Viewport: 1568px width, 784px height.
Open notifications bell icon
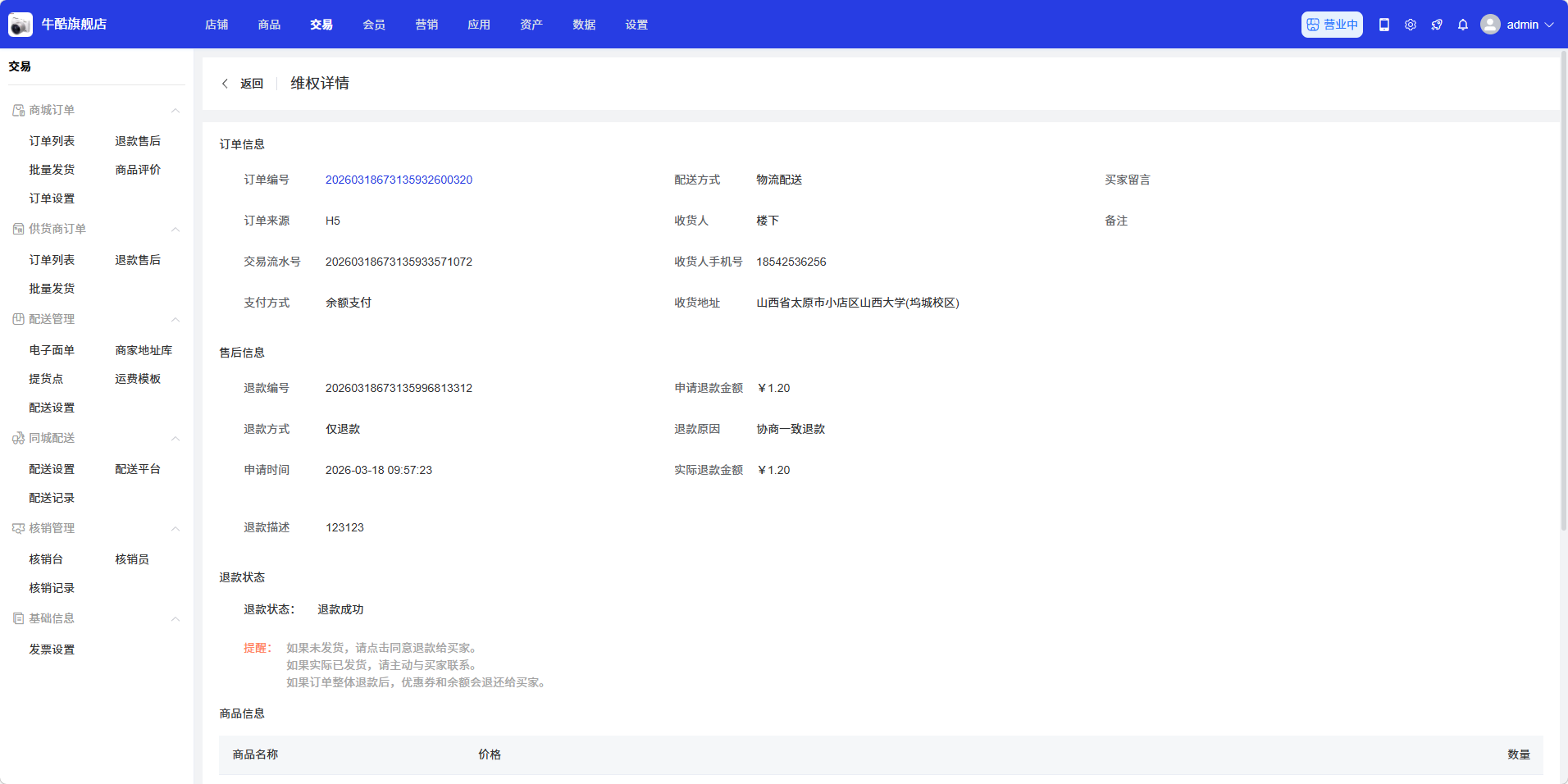[1463, 25]
